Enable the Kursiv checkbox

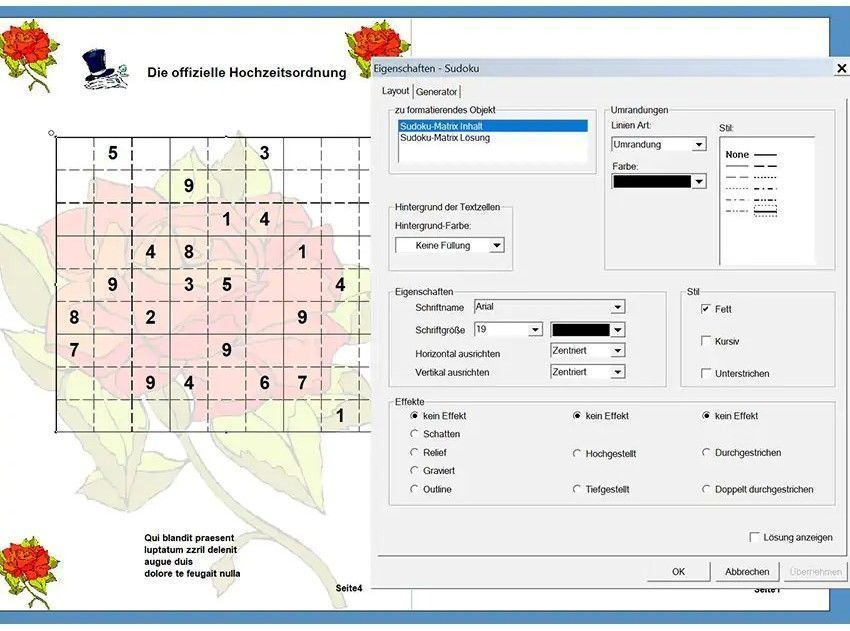707,341
